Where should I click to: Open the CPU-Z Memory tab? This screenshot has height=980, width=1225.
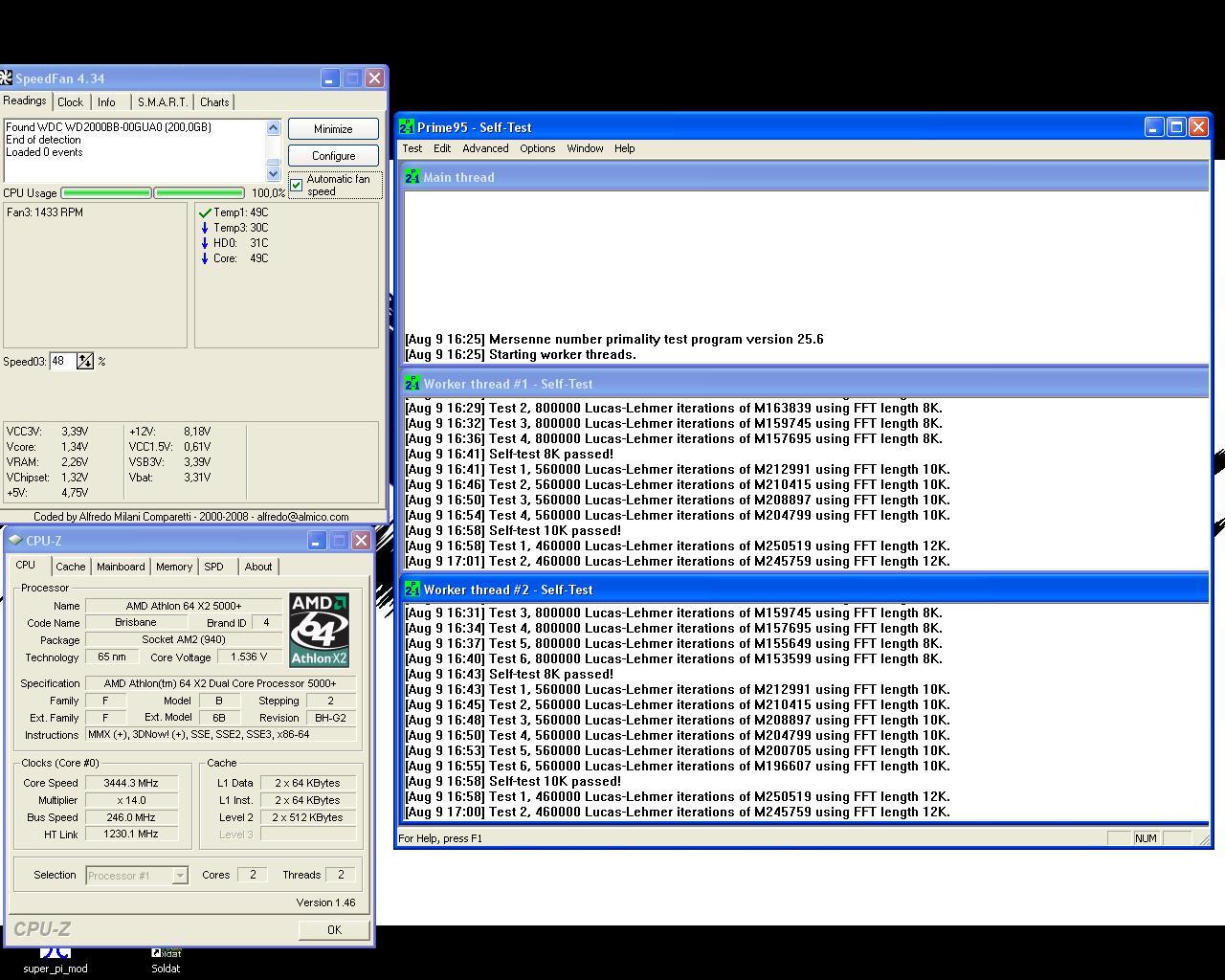(x=174, y=567)
